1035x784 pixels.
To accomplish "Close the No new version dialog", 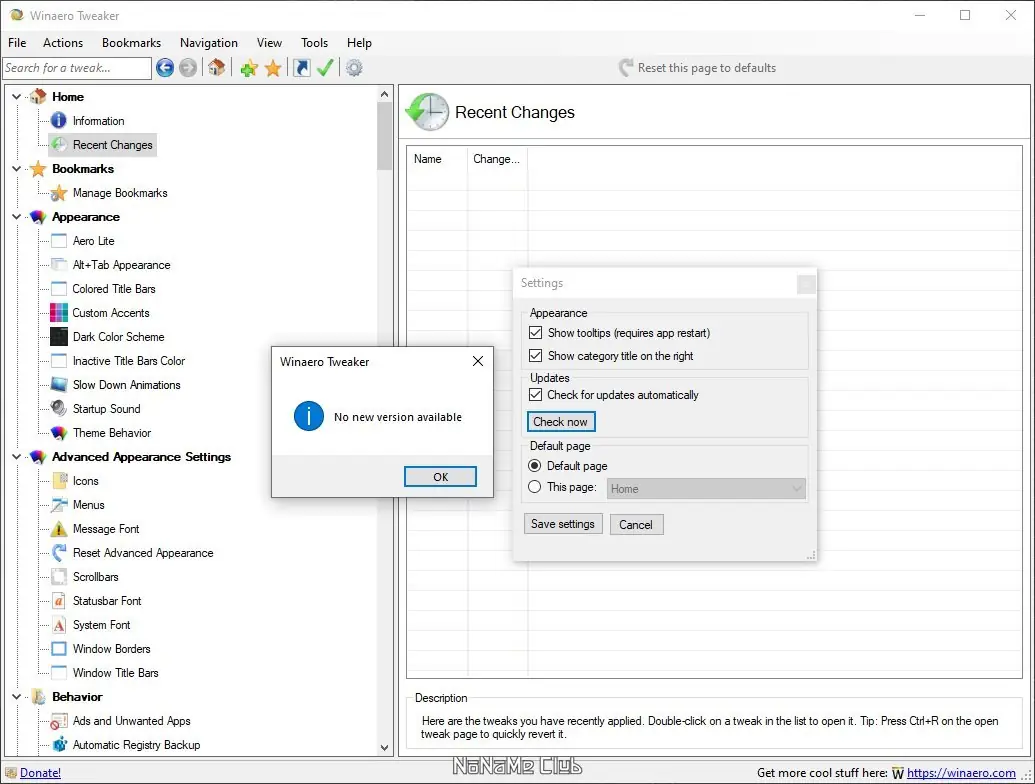I will tap(478, 361).
